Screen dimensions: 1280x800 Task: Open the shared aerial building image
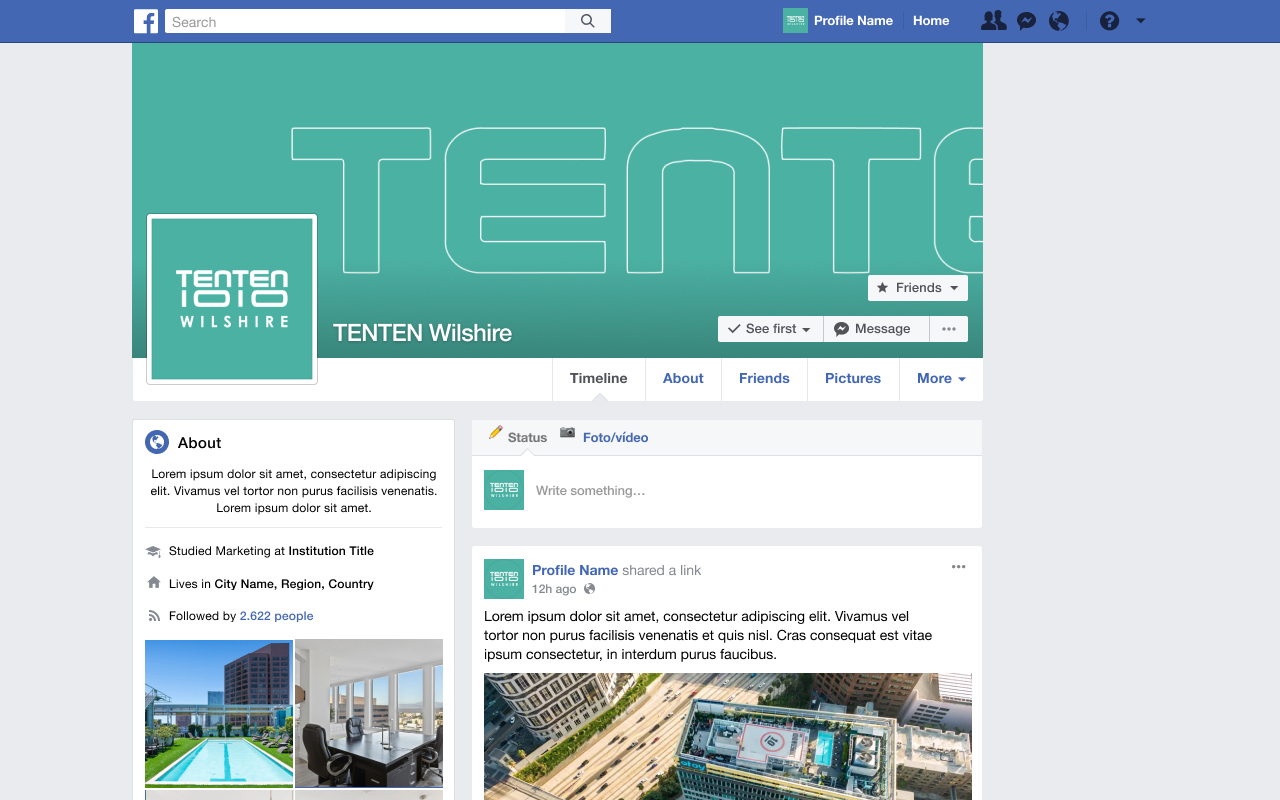(728, 736)
